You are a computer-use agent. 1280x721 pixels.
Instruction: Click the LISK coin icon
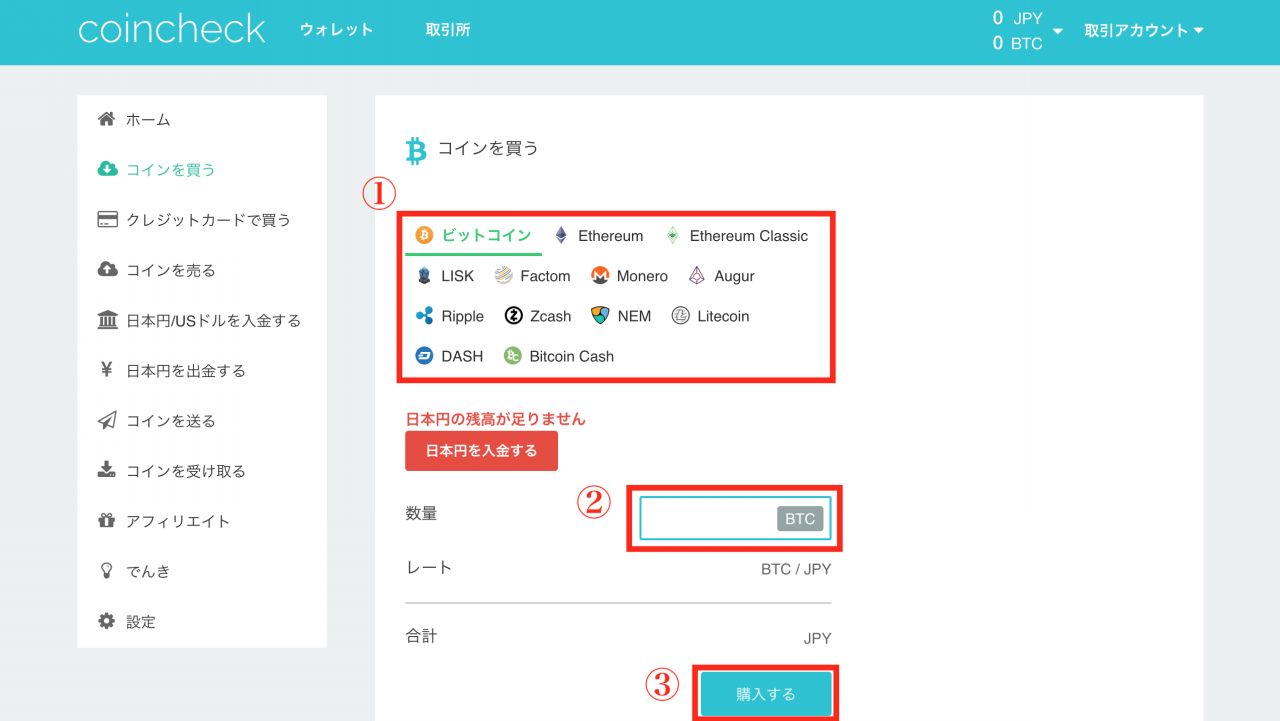(x=424, y=276)
